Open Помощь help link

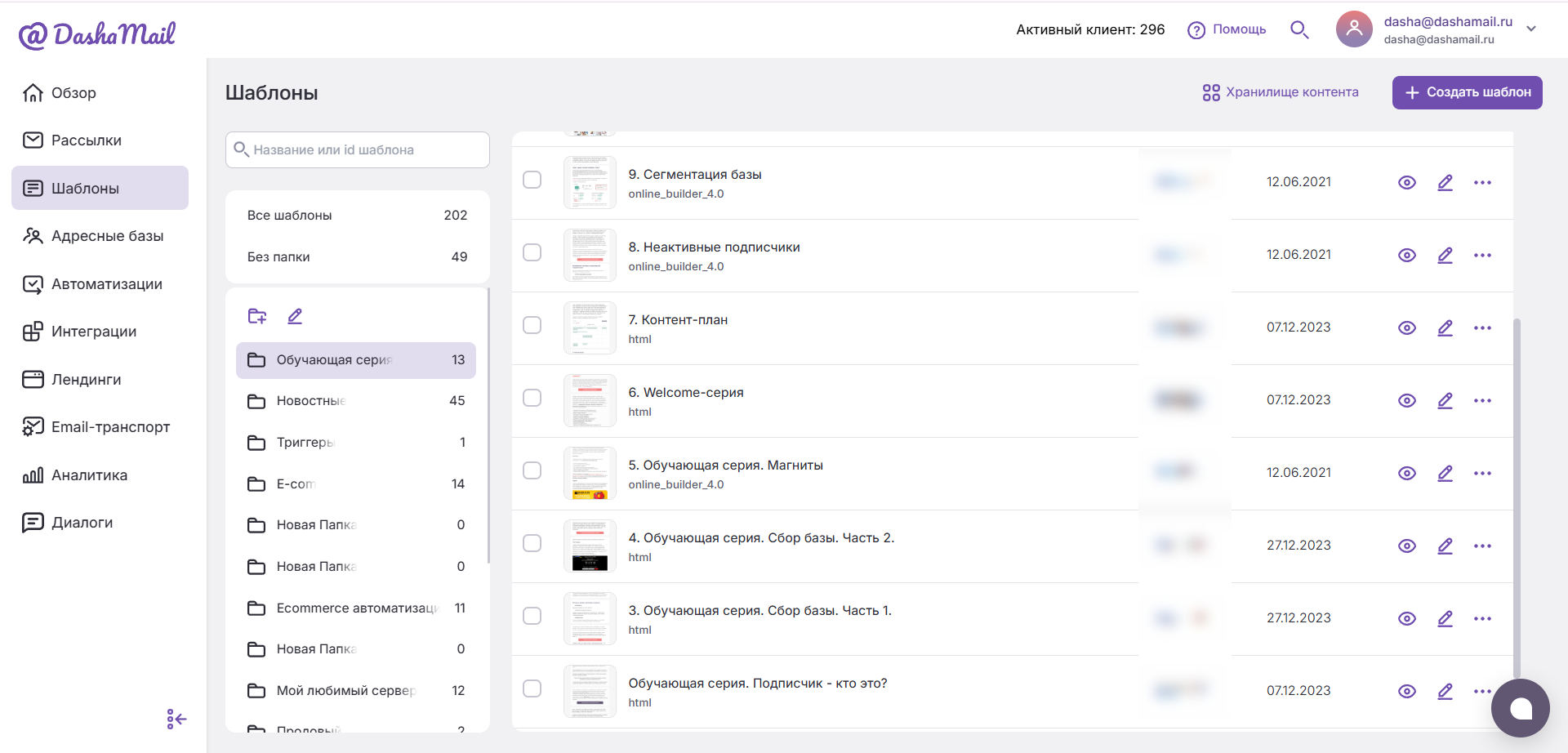pyautogui.click(x=1227, y=29)
